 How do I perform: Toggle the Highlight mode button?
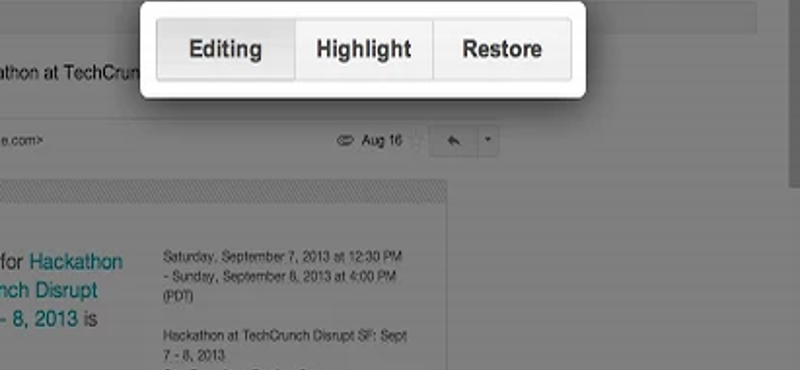click(364, 50)
